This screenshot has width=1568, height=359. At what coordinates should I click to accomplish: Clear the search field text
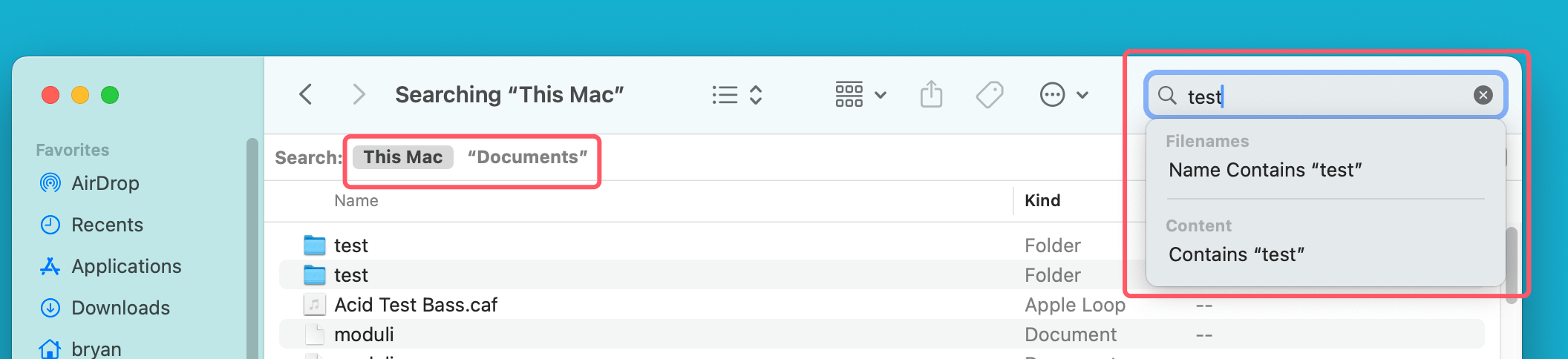(x=1483, y=95)
